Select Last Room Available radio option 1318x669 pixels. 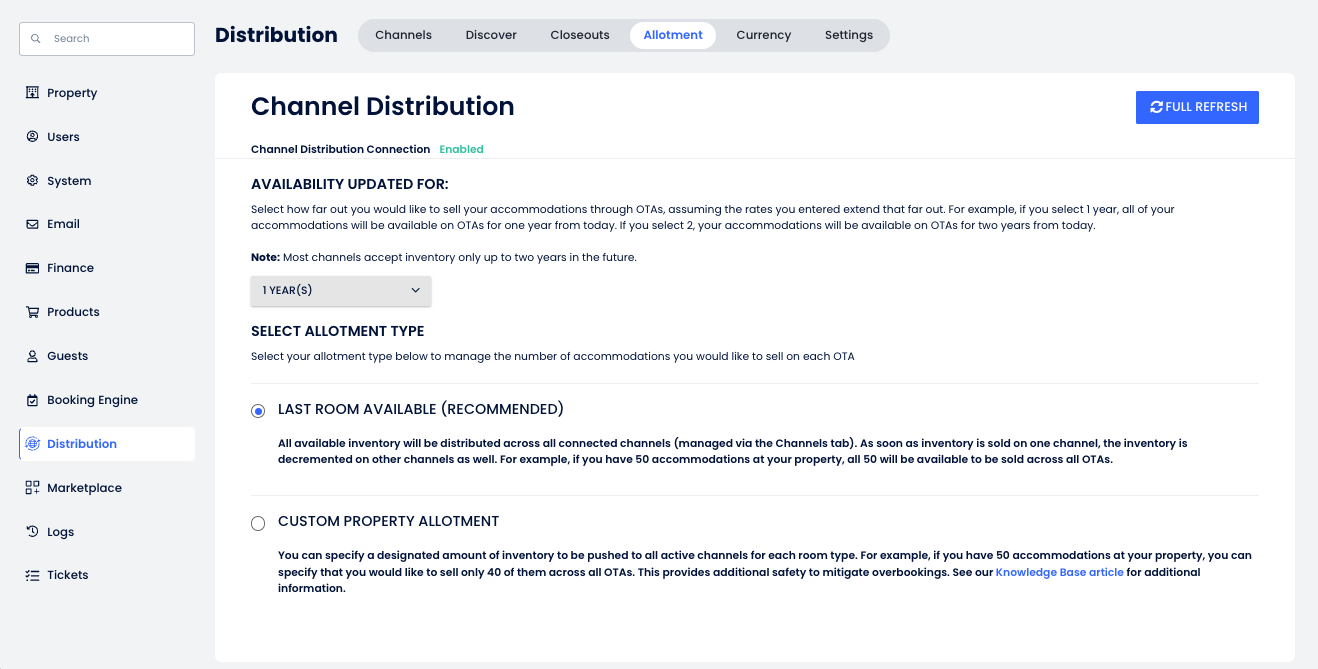258,410
